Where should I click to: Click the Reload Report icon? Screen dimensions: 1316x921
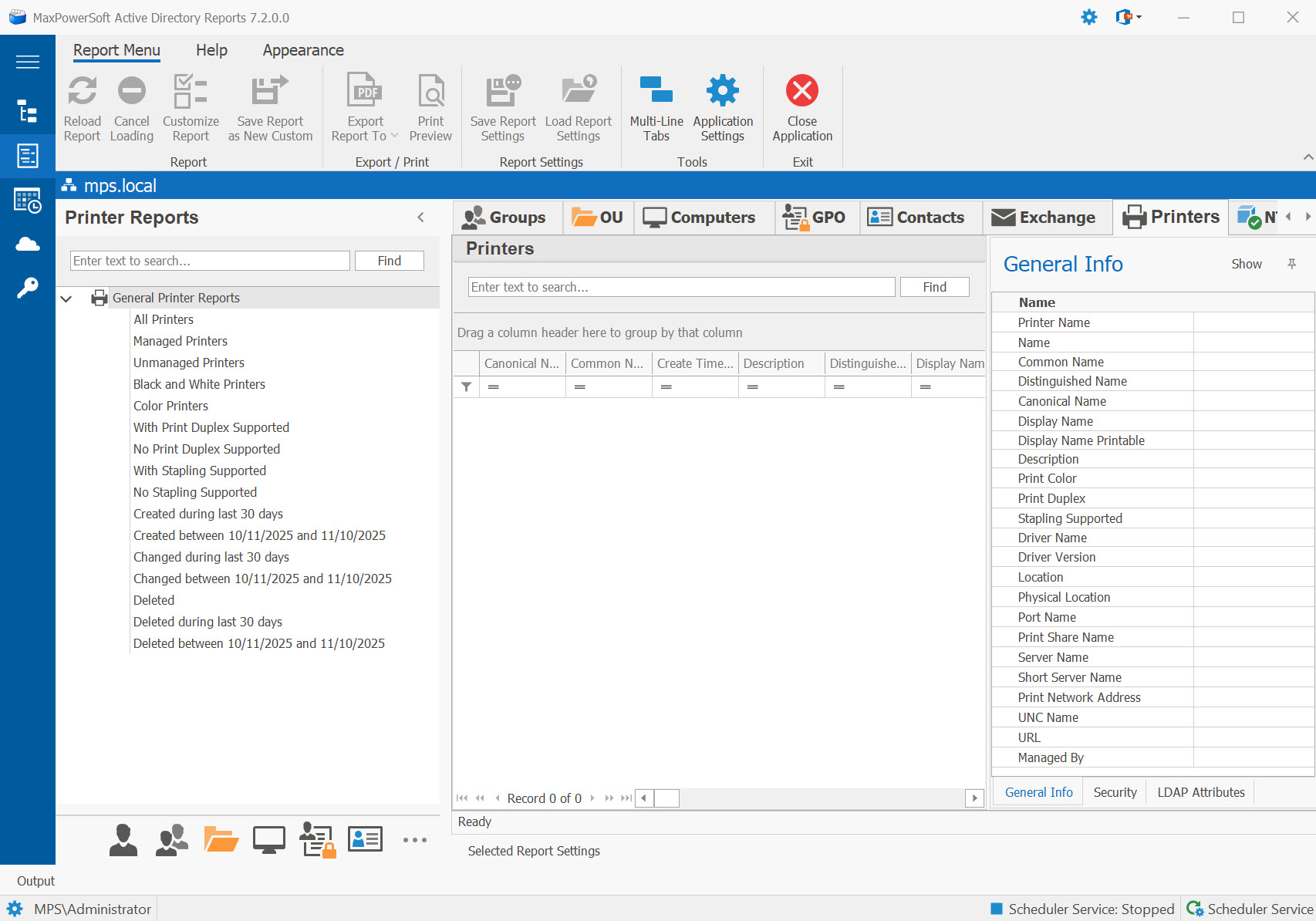coord(82,92)
